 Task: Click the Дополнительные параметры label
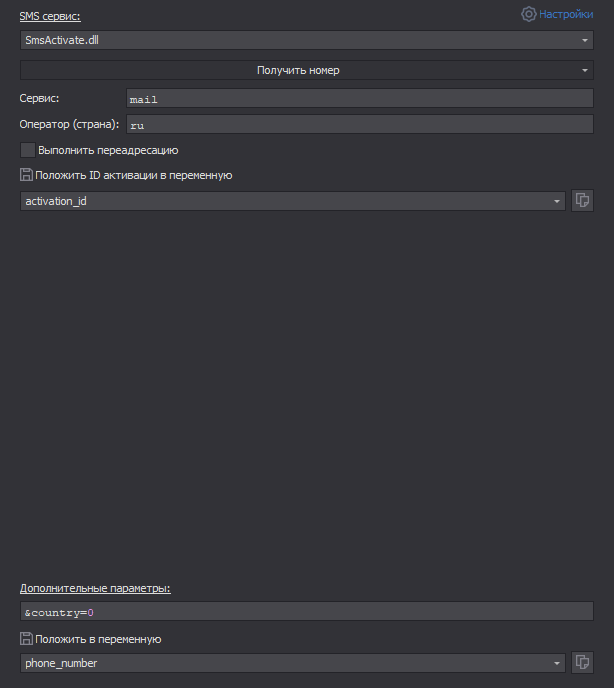(95, 588)
